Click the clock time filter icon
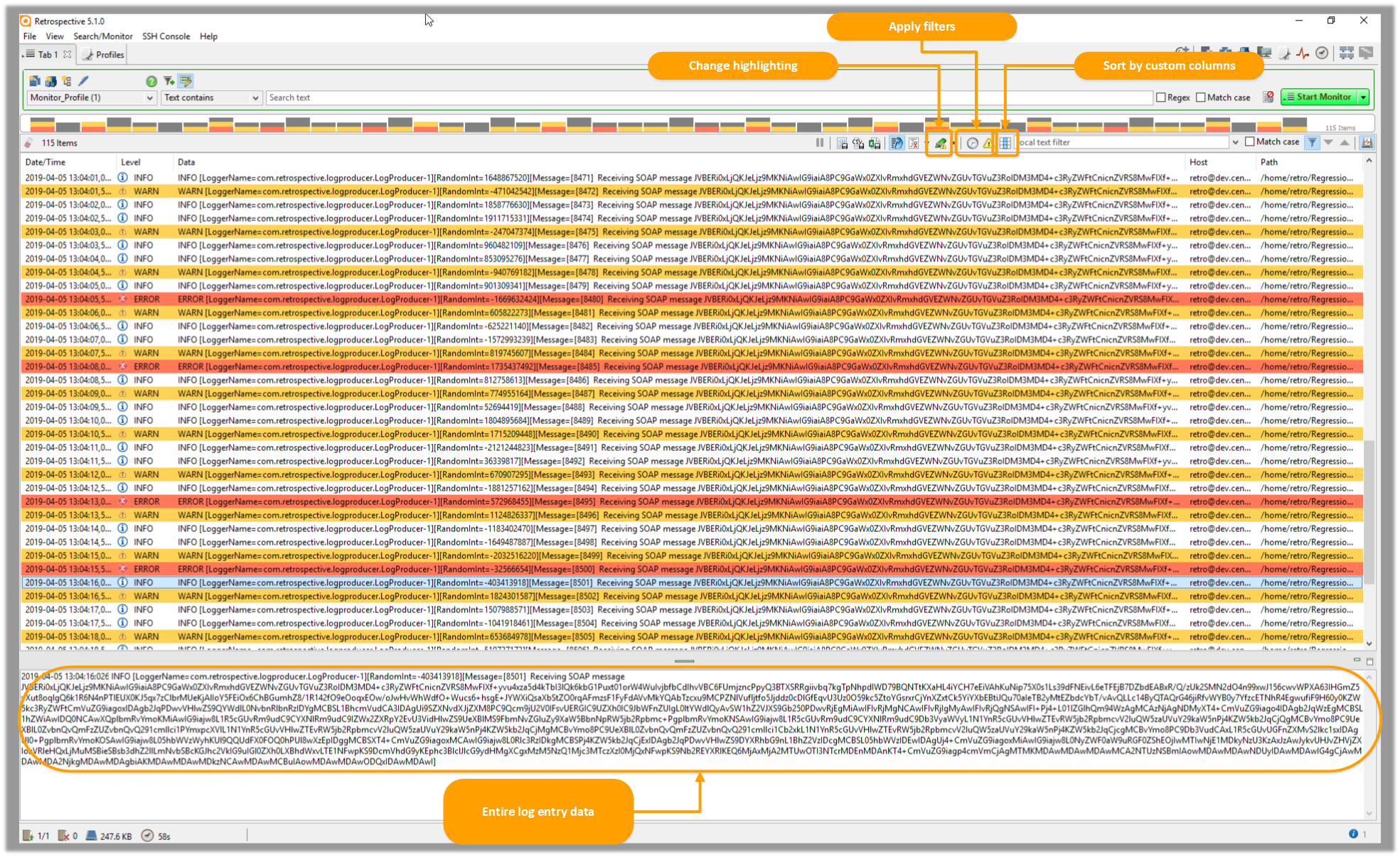The image size is (1400, 857). click(x=972, y=143)
